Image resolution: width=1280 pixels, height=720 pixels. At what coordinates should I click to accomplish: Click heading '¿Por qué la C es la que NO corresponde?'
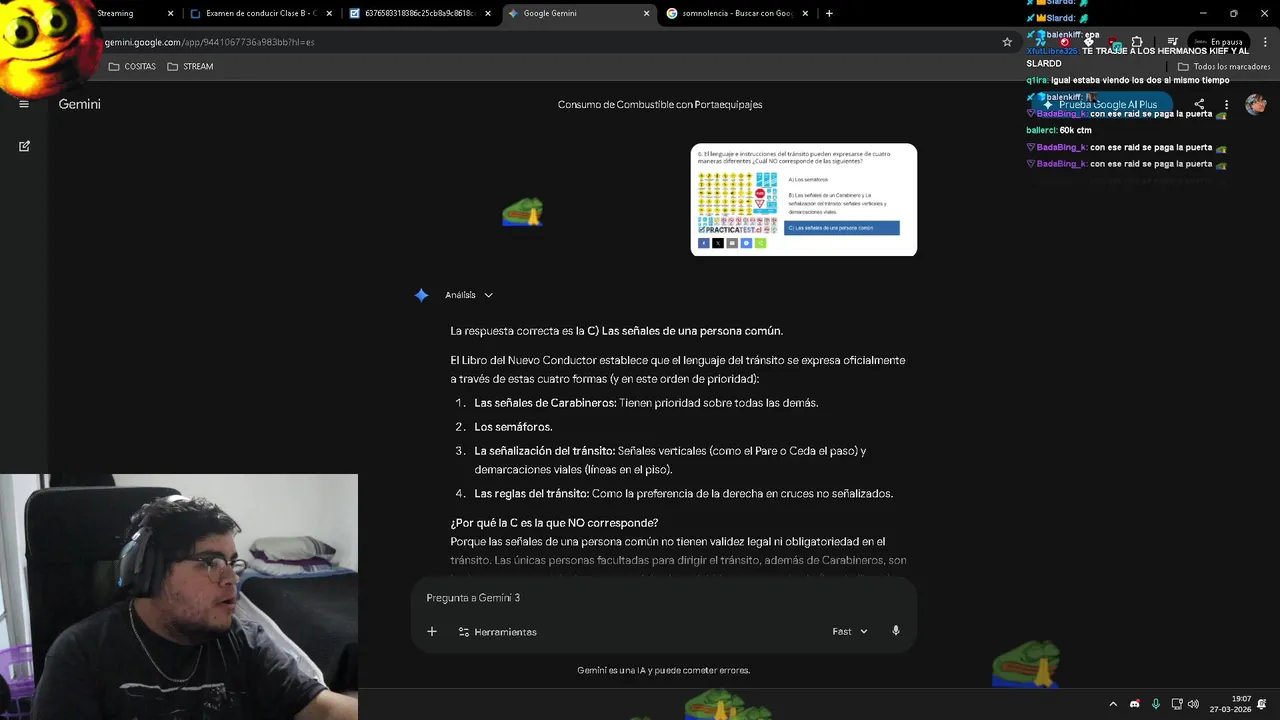554,523
